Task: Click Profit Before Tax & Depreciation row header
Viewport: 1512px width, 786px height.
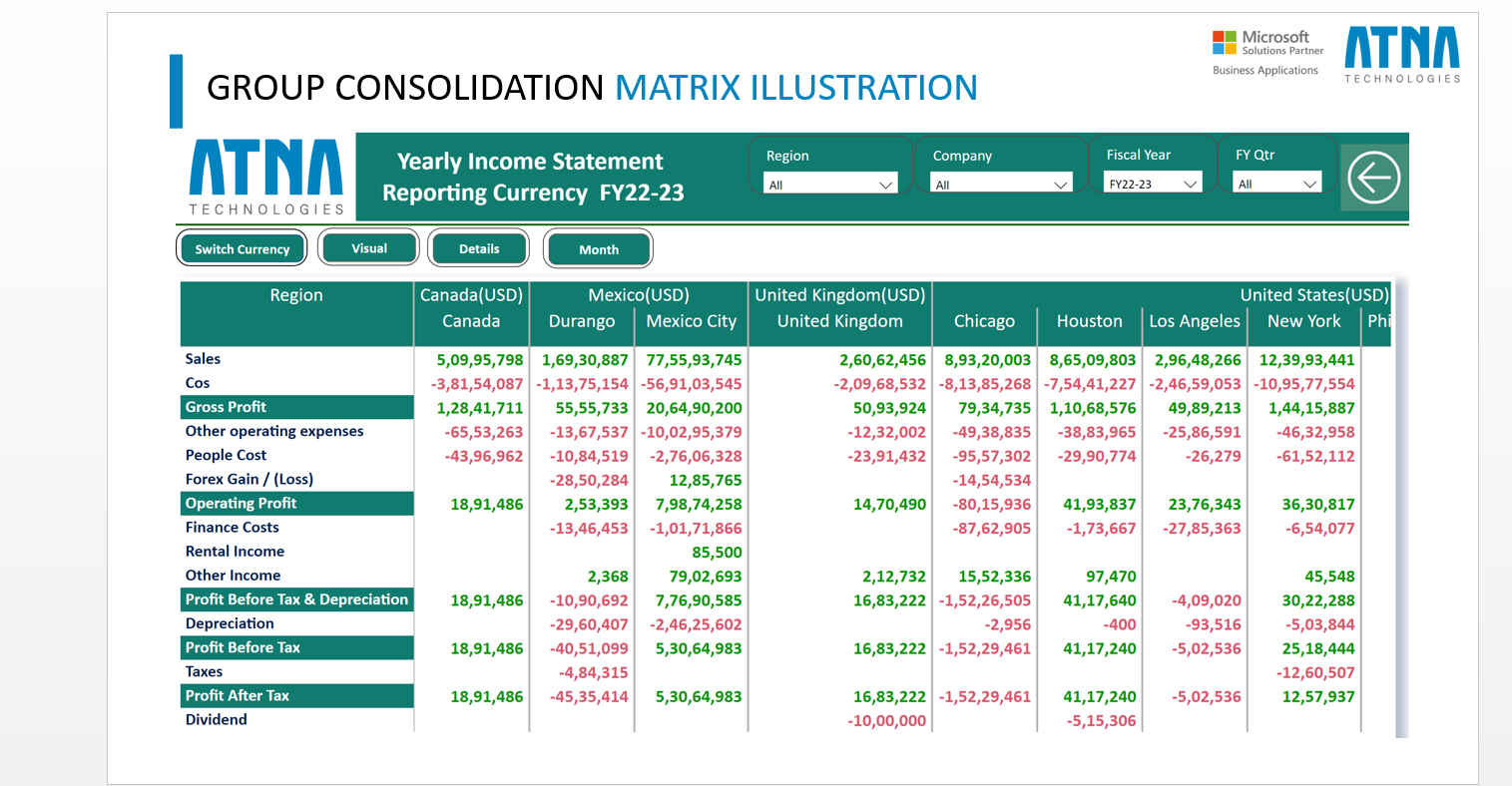Action: (x=297, y=599)
